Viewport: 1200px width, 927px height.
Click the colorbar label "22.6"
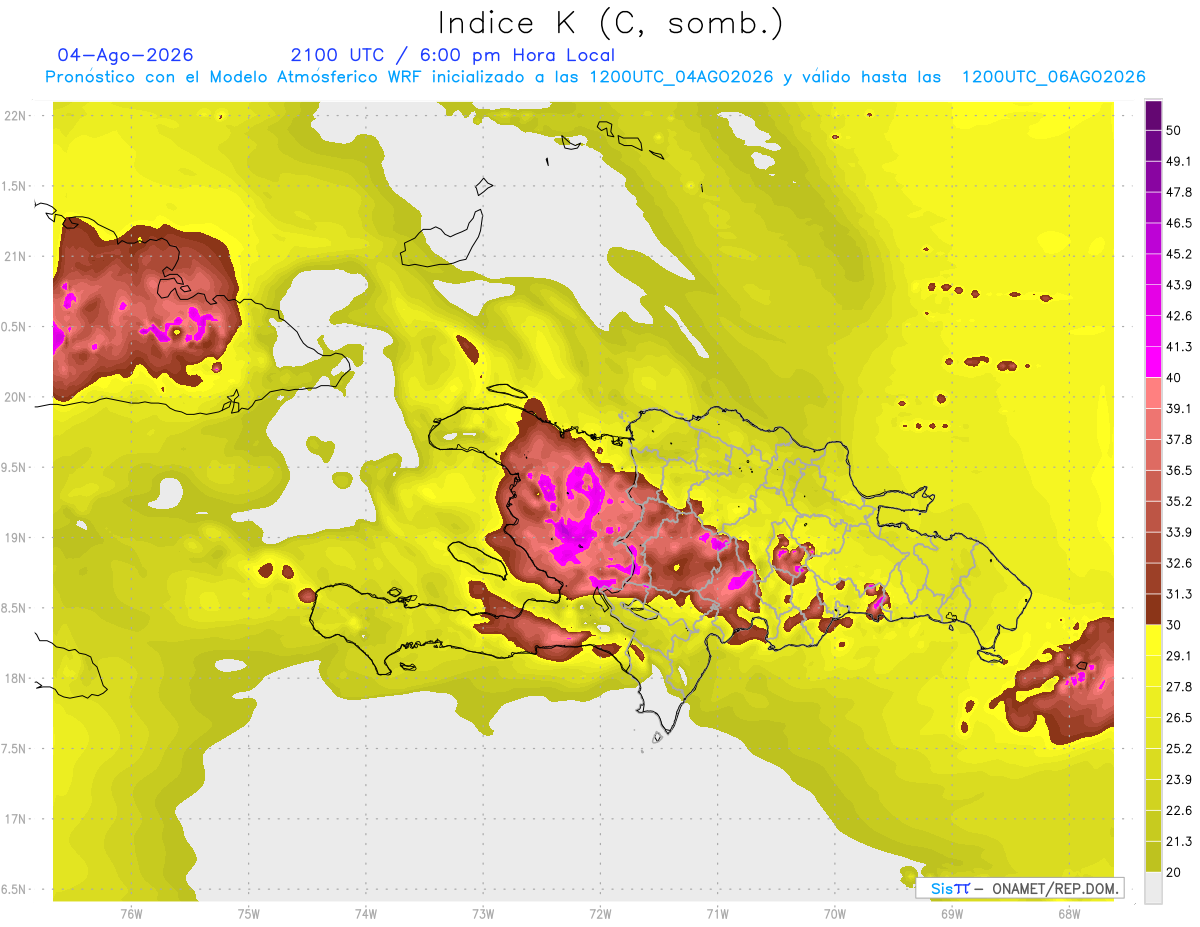tap(1179, 810)
